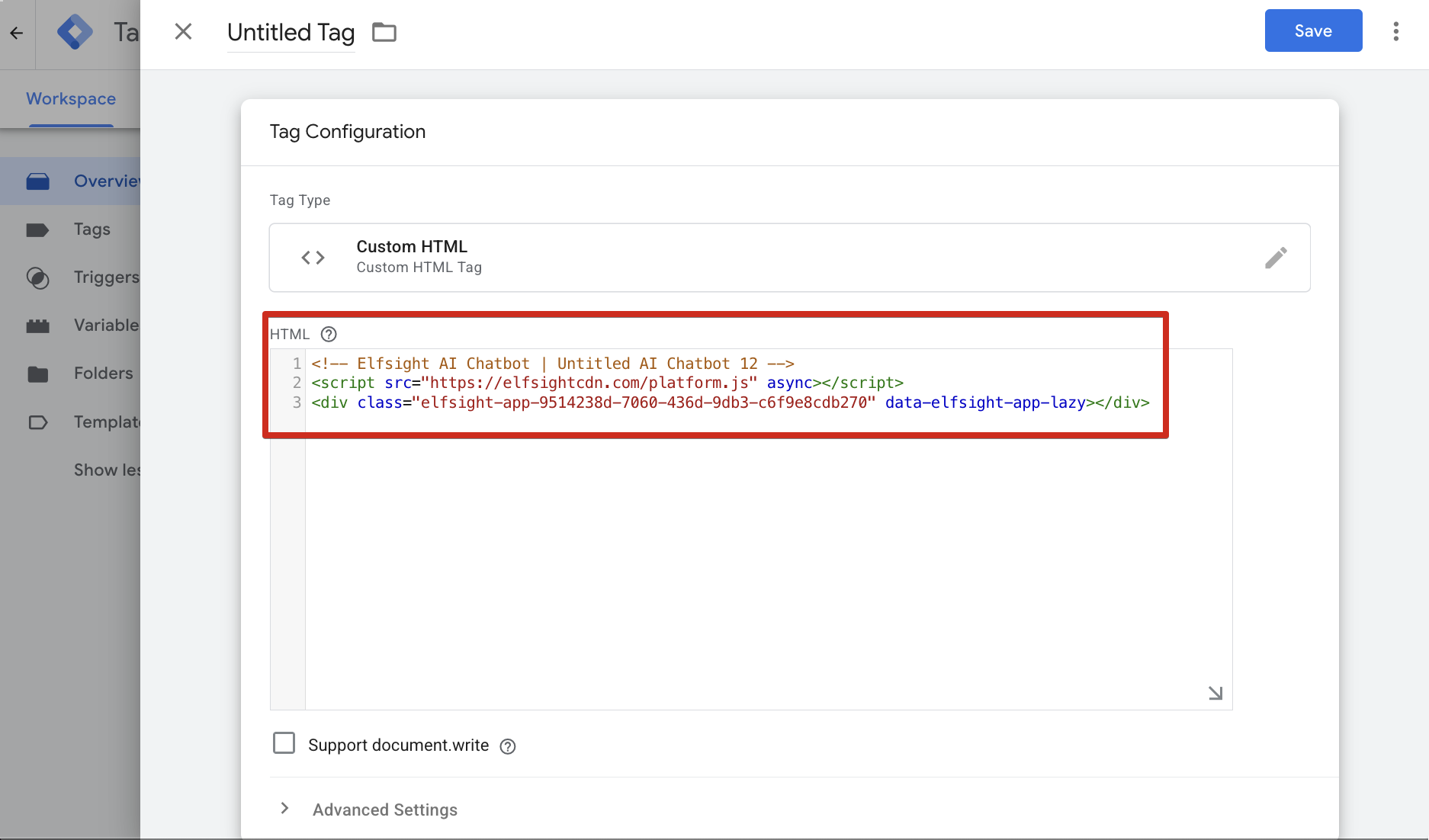Click line number 3 in gutter
The width and height of the screenshot is (1429, 840).
pos(297,402)
